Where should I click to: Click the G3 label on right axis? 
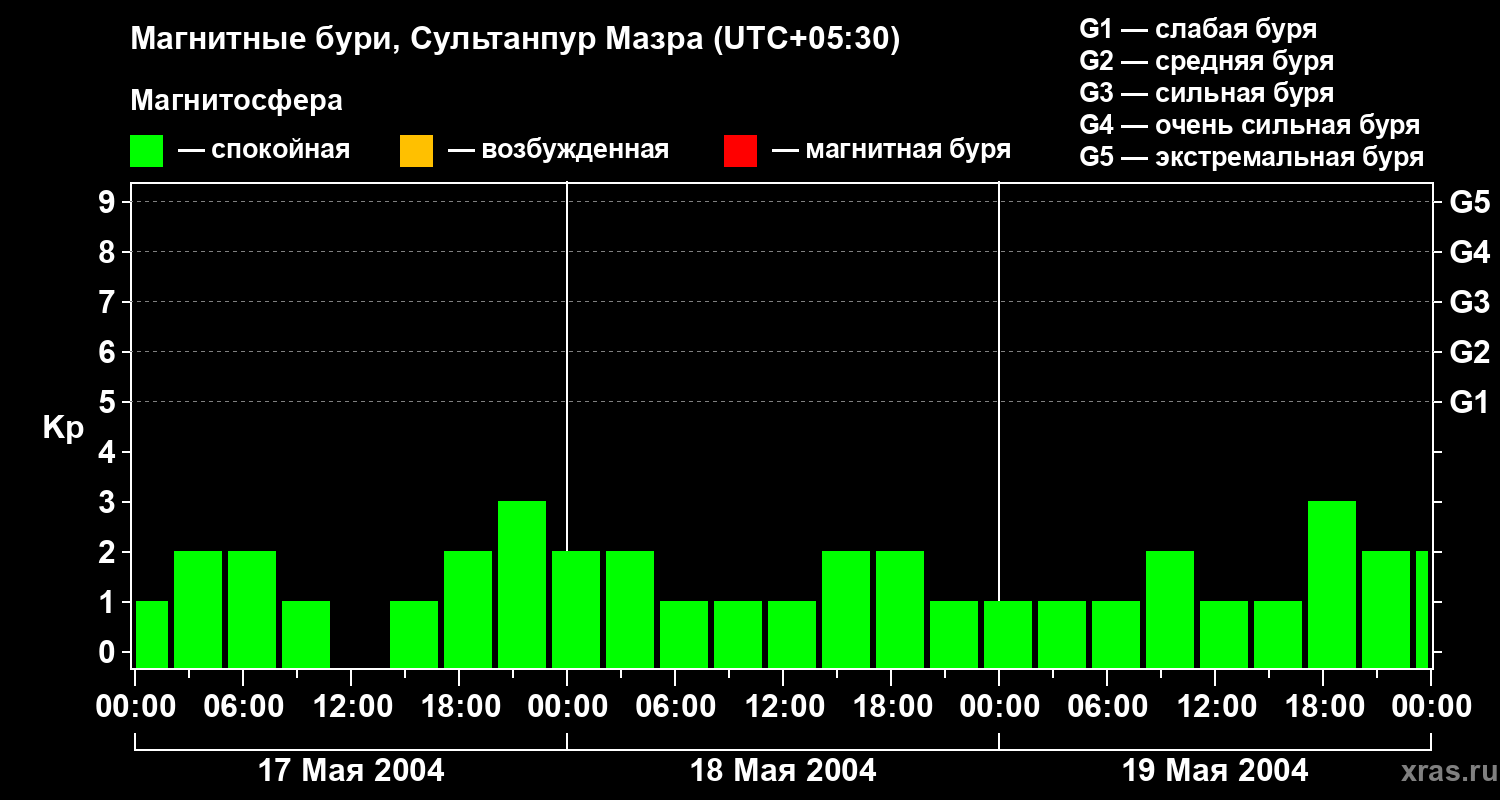pos(1469,302)
